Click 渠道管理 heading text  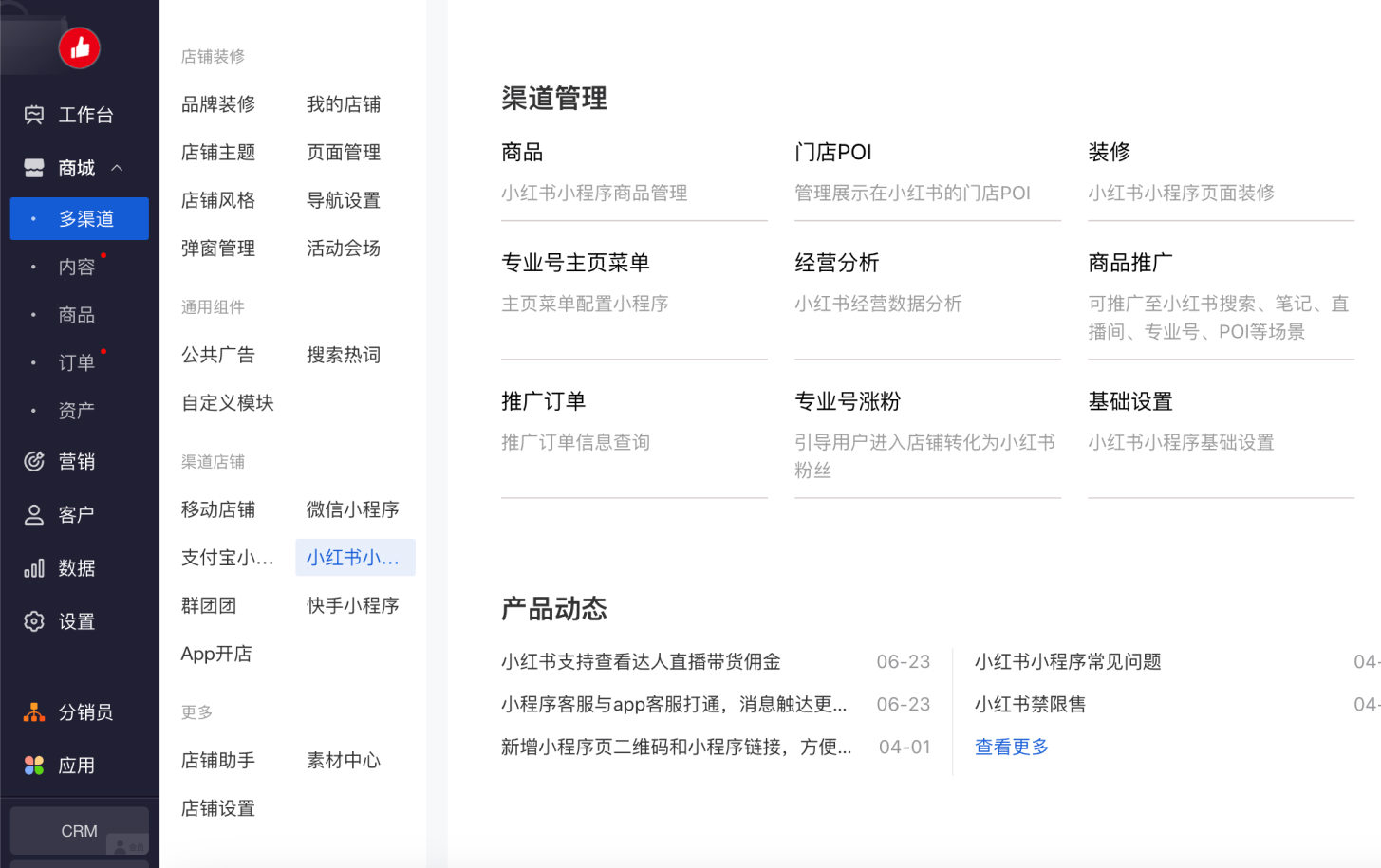(554, 99)
